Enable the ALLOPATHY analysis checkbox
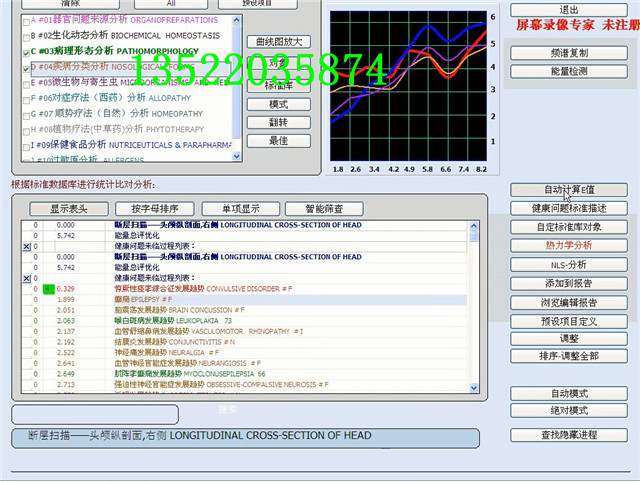This screenshot has height=482, width=640. (x=25, y=99)
